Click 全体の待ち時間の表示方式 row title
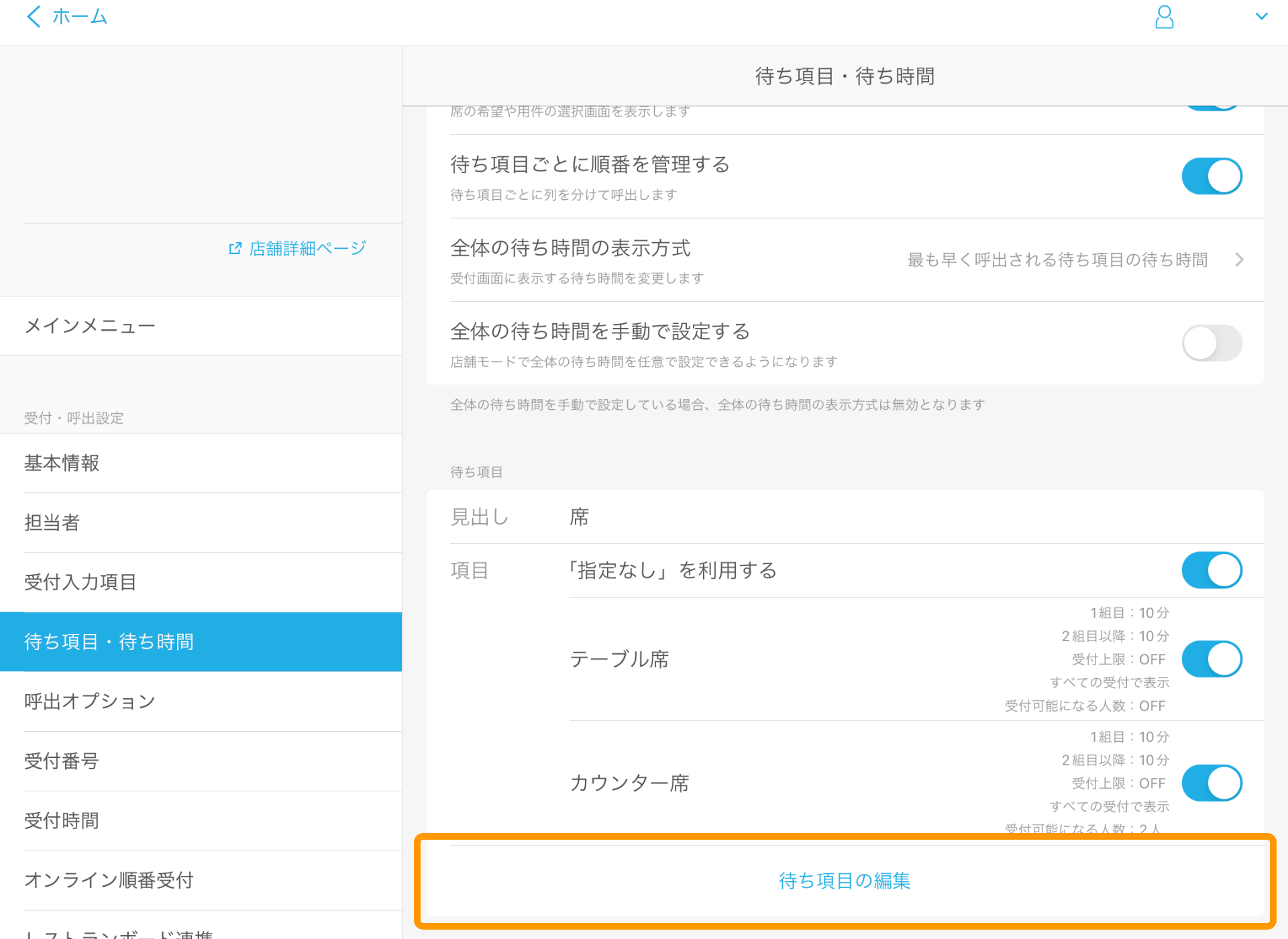 (x=570, y=248)
